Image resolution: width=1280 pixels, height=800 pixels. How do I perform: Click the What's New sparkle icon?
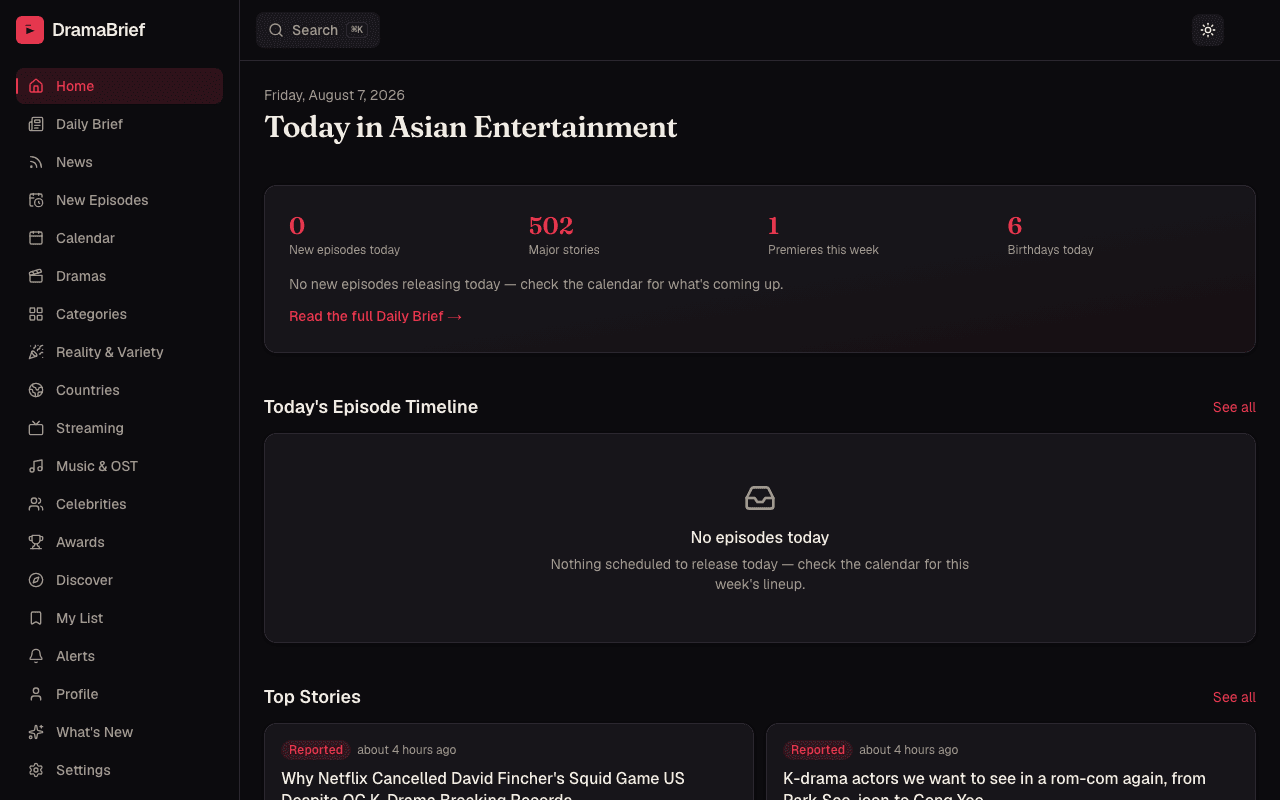[36, 732]
